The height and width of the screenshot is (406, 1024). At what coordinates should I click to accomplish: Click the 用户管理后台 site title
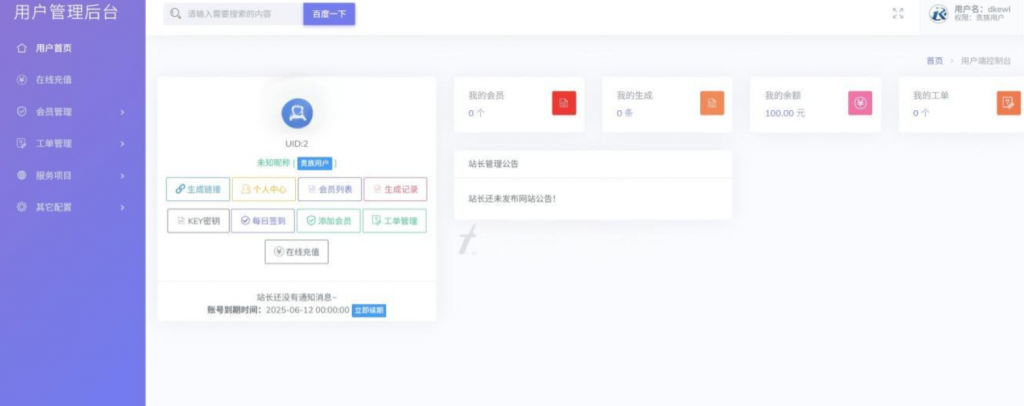[x=66, y=13]
